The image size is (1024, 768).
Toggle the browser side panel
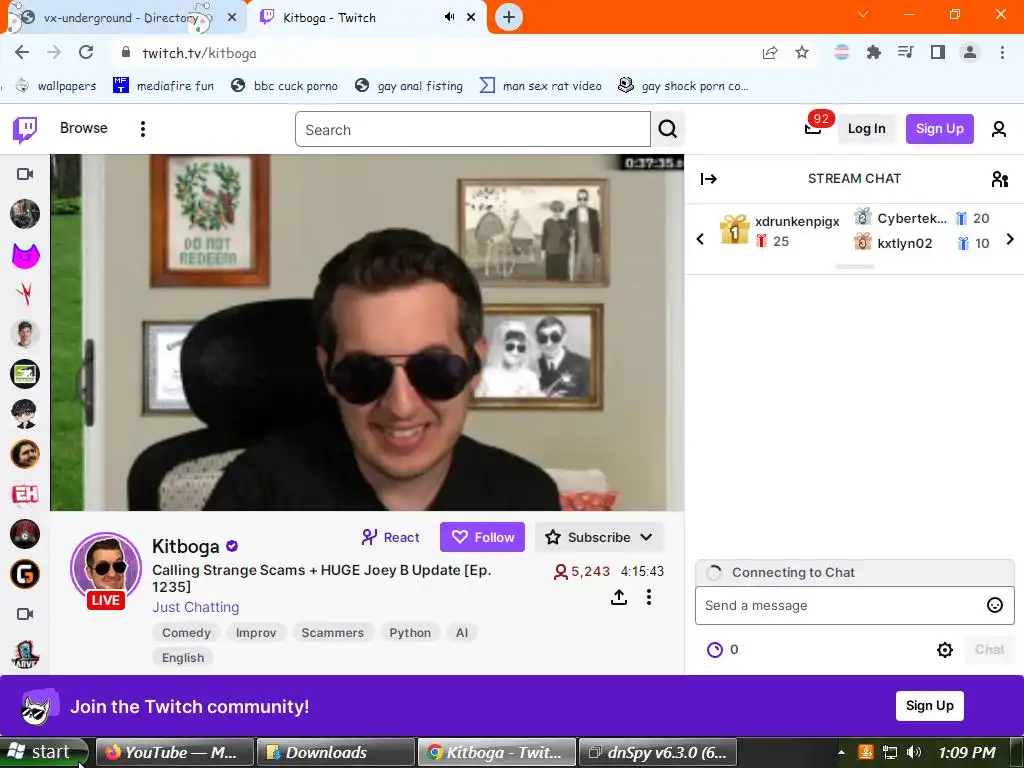pyautogui.click(x=938, y=53)
